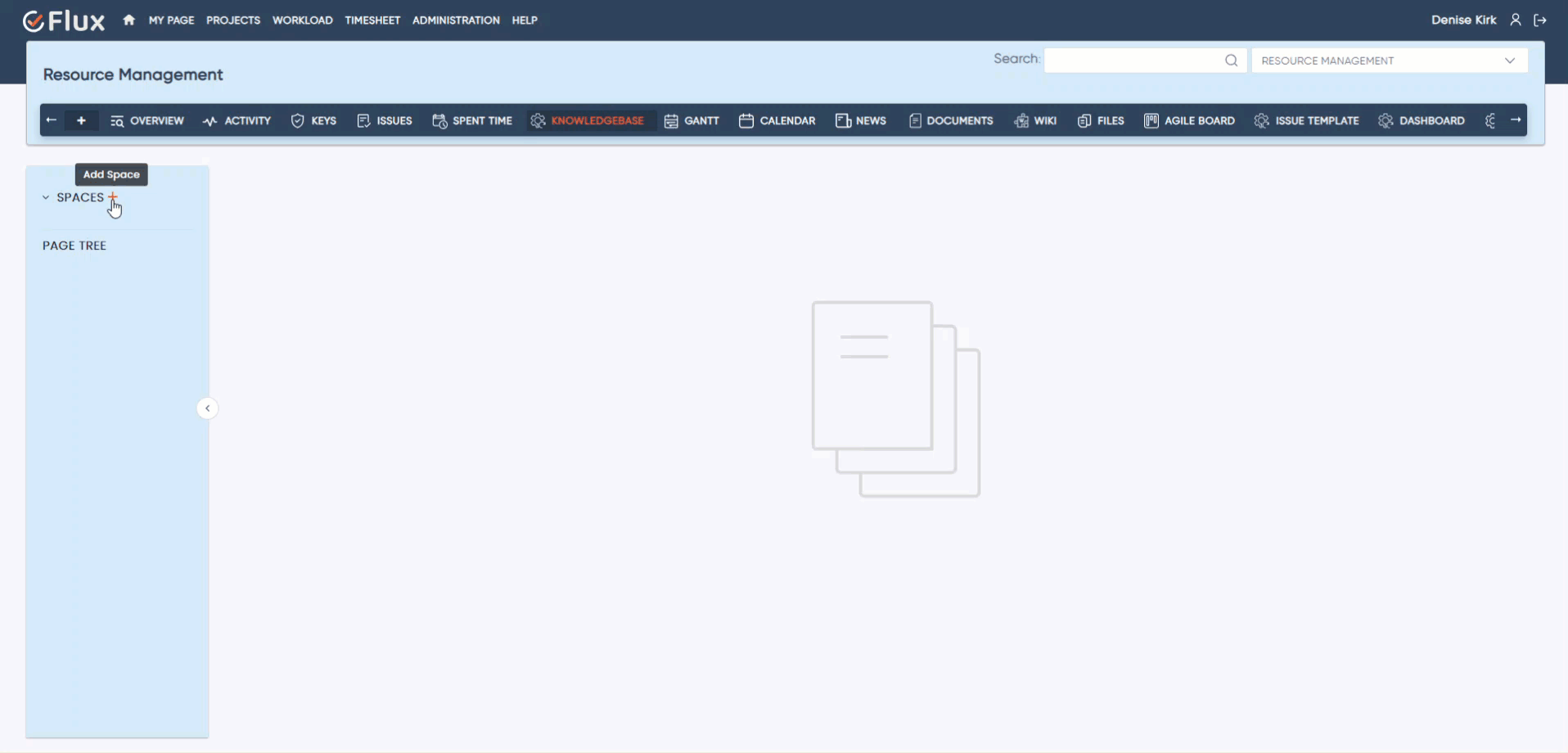Image resolution: width=1568 pixels, height=753 pixels.
Task: Open the Overview panel icon
Action: (x=115, y=120)
